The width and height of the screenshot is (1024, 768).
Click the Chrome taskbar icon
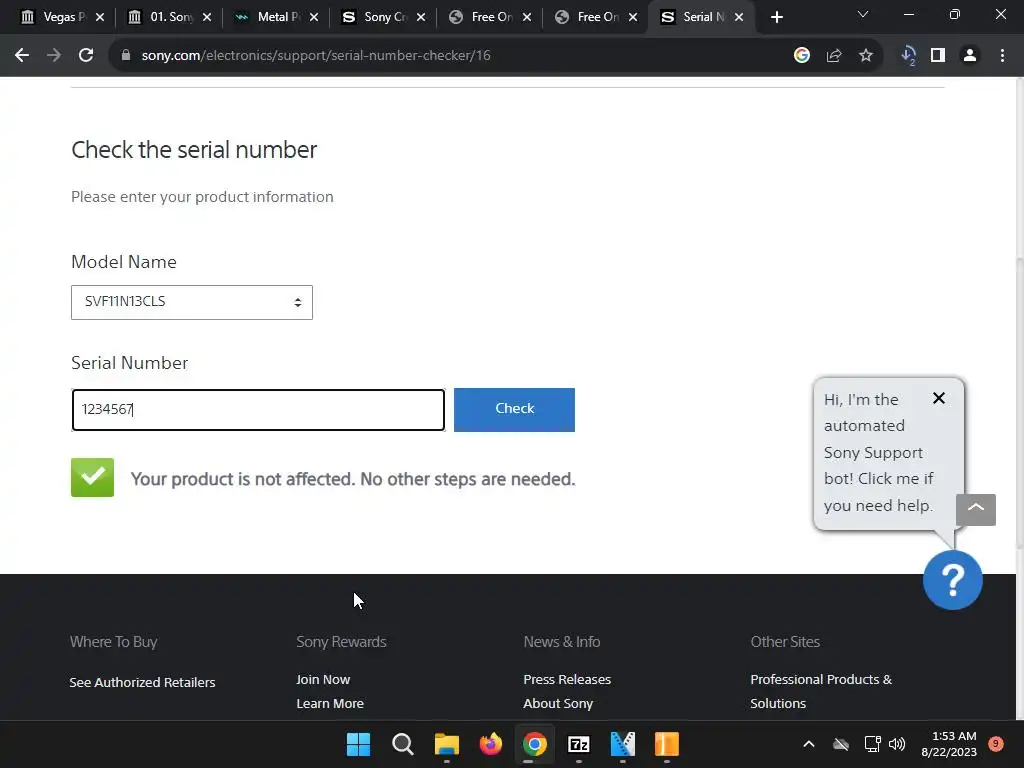(x=534, y=744)
